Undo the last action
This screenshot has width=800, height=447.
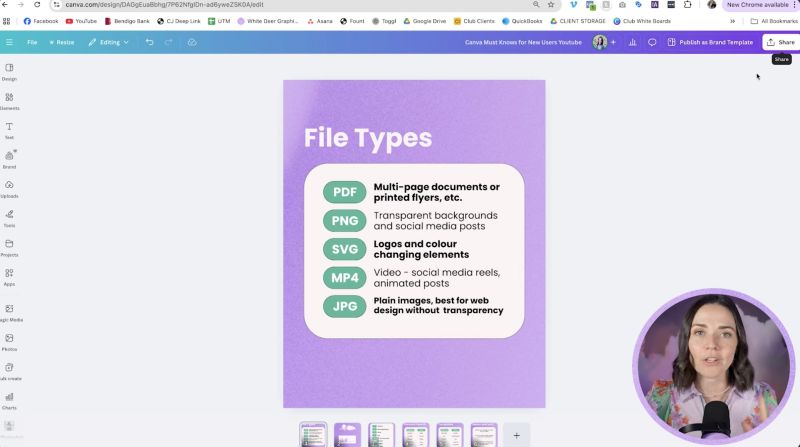tap(149, 42)
